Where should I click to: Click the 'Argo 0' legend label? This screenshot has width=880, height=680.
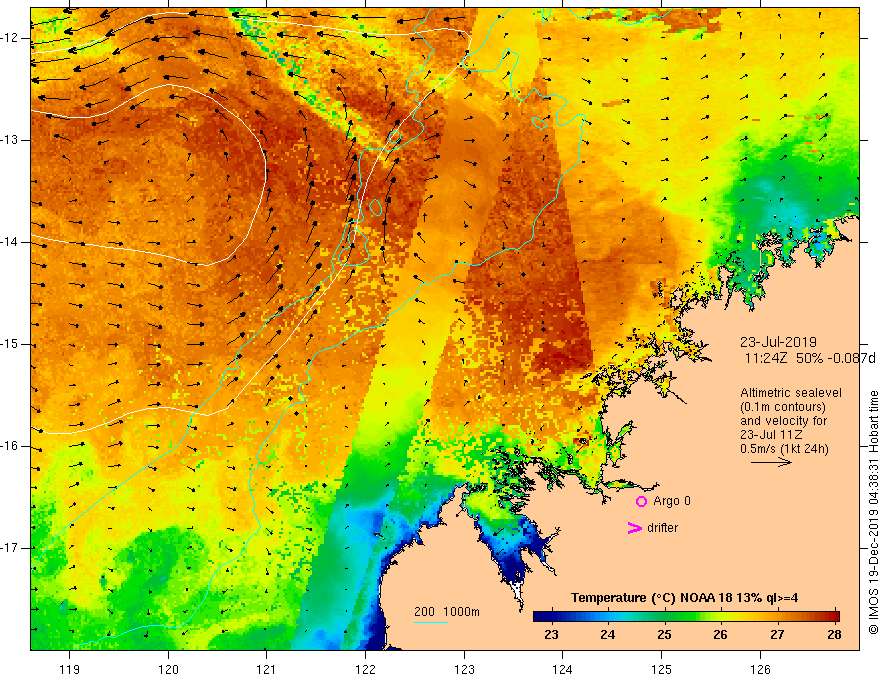(x=672, y=501)
